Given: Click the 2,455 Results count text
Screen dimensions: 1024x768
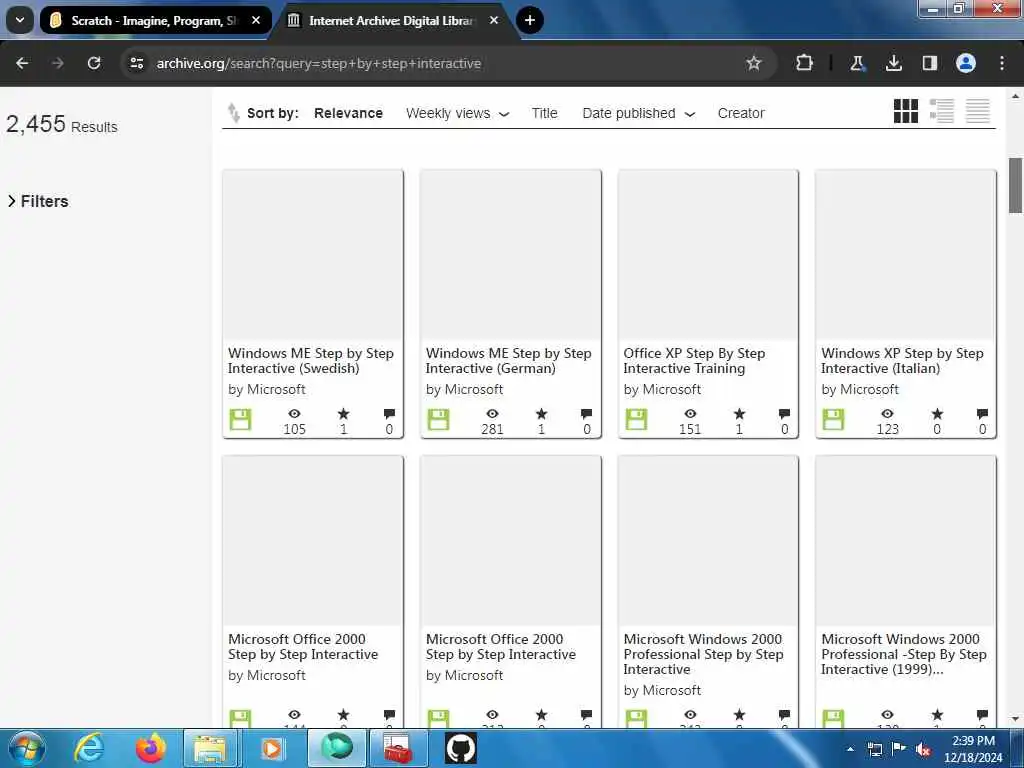Looking at the screenshot, I should tap(62, 124).
